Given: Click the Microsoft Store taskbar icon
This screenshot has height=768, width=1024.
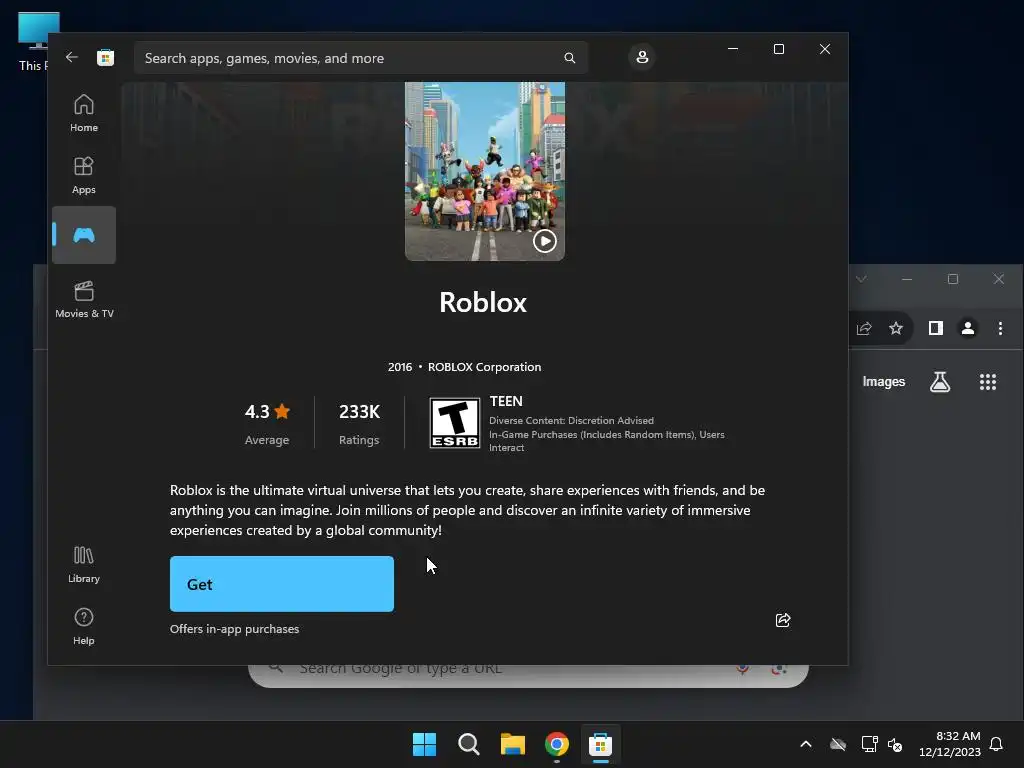Looking at the screenshot, I should [600, 744].
